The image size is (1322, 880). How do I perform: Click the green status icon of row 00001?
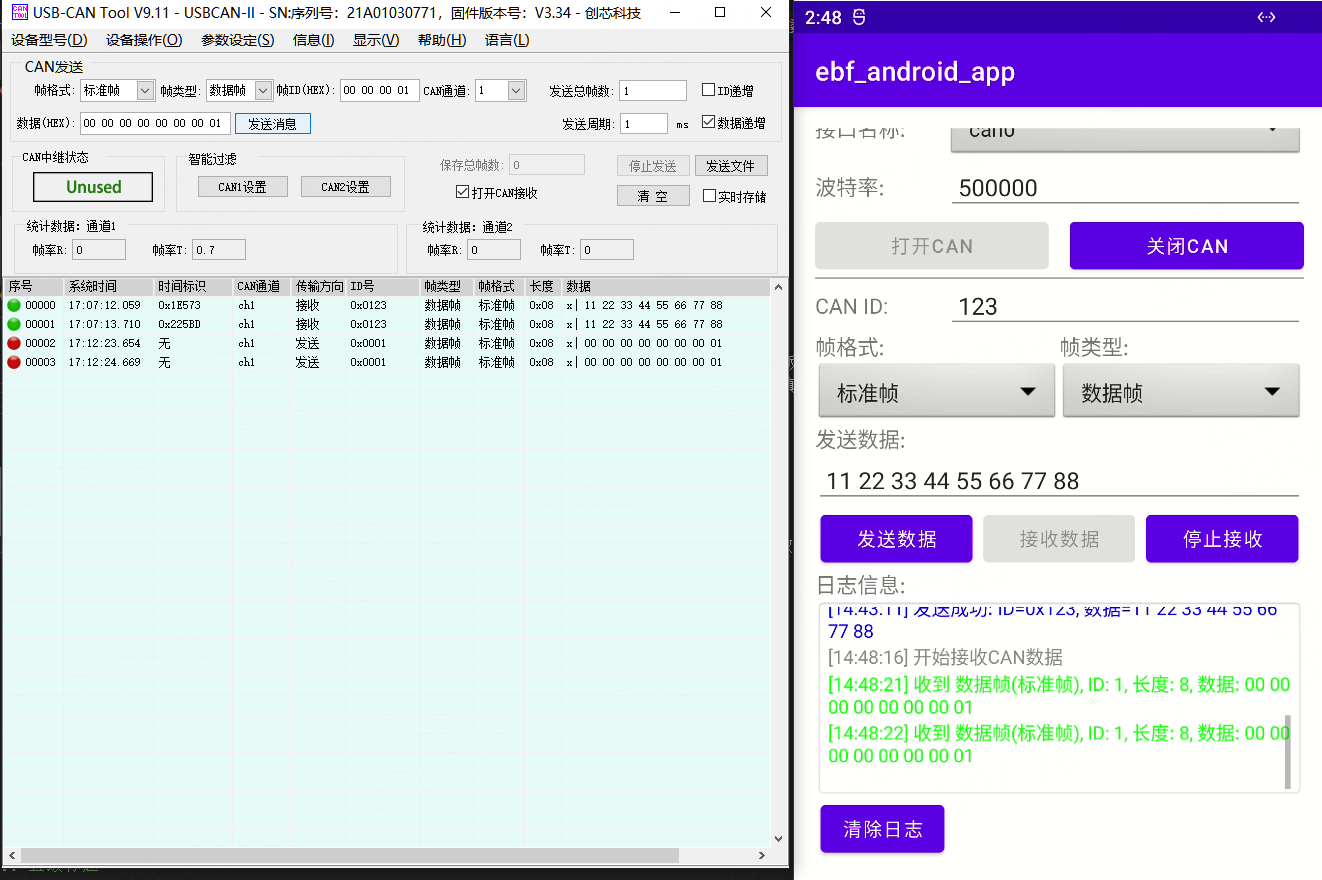[14, 324]
